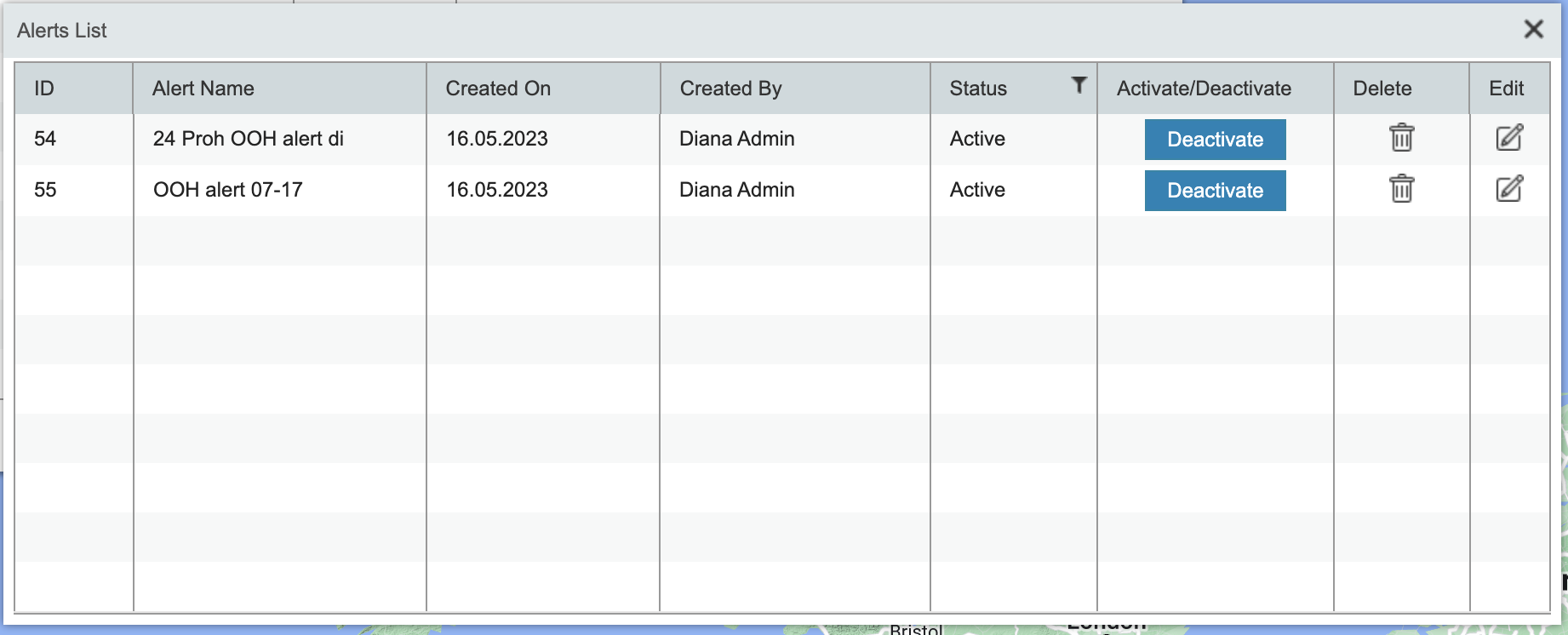Click Diana Admin in row 54

click(x=736, y=139)
